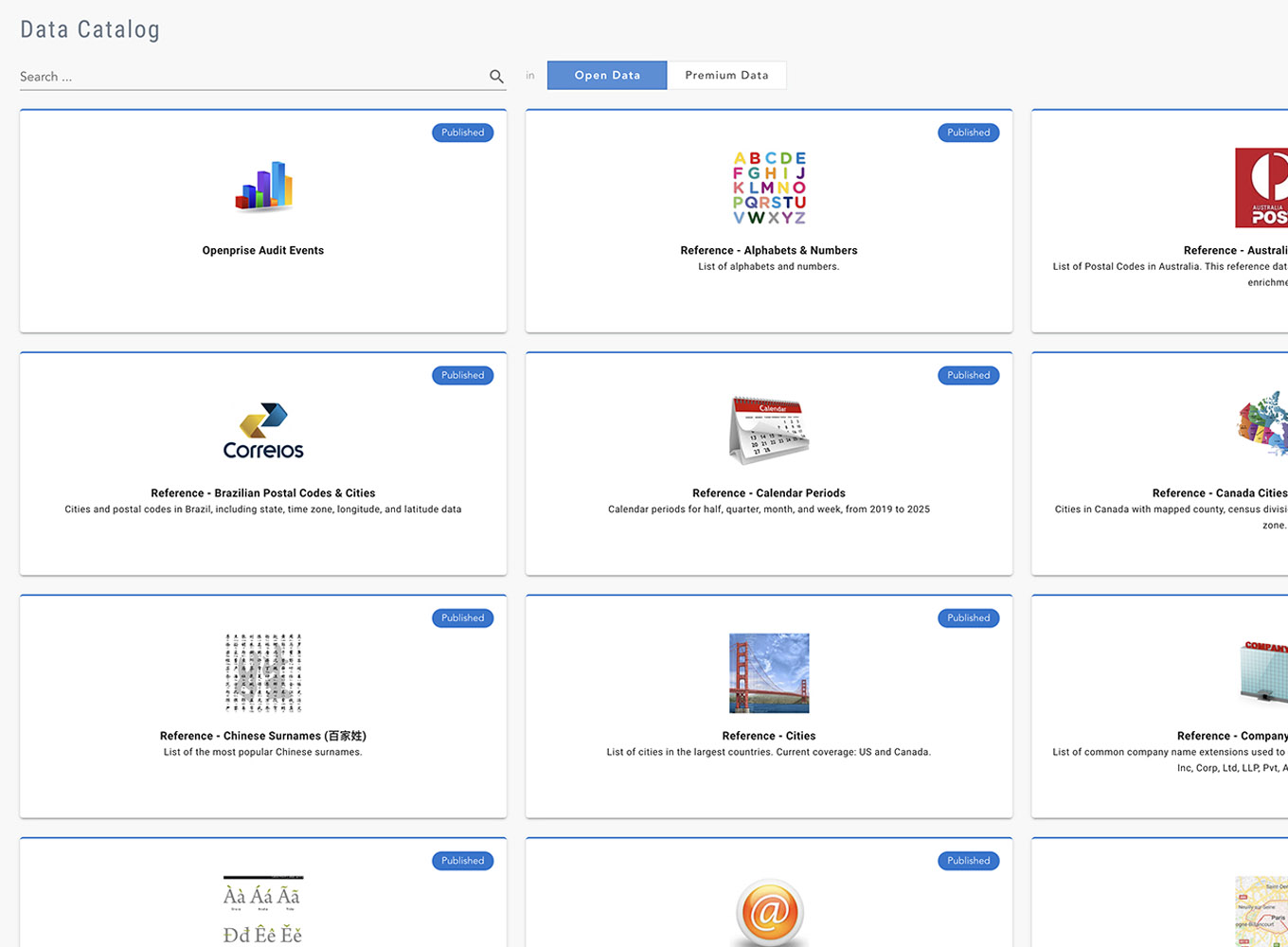Click the Data Catalog page heading
Viewport: 1288px width, 947px height.
click(x=90, y=30)
